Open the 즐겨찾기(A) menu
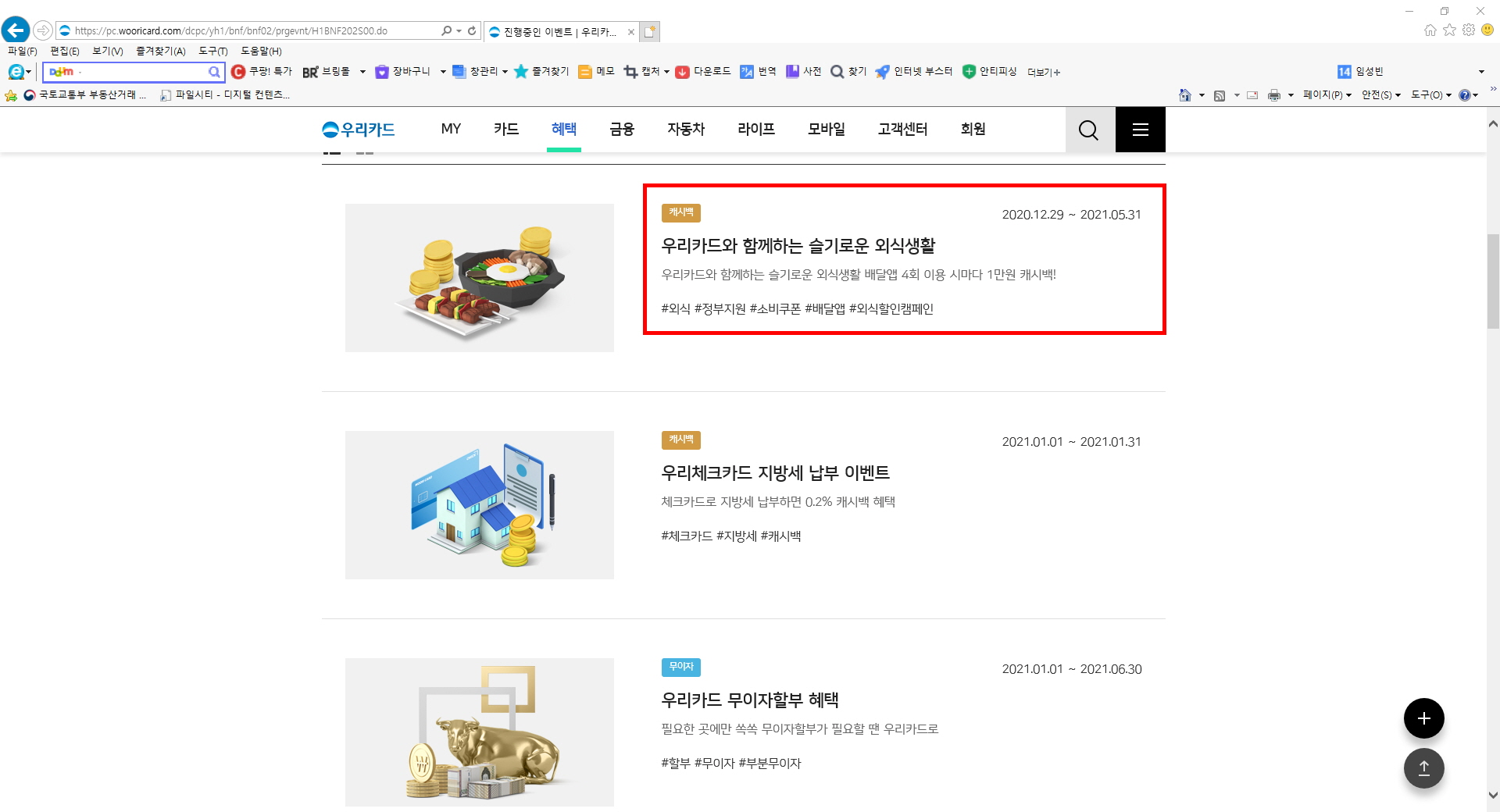The width and height of the screenshot is (1500, 812). pyautogui.click(x=161, y=51)
